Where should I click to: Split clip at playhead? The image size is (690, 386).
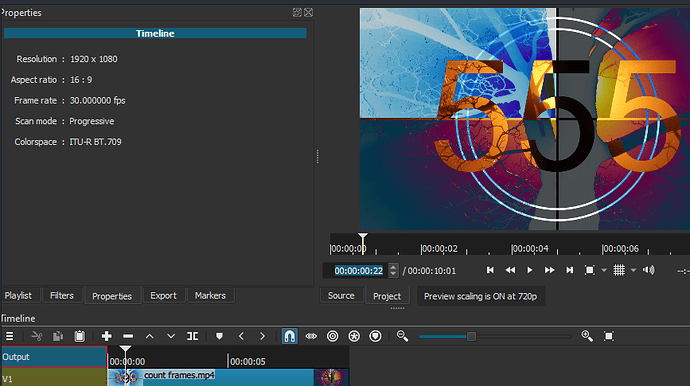192,336
